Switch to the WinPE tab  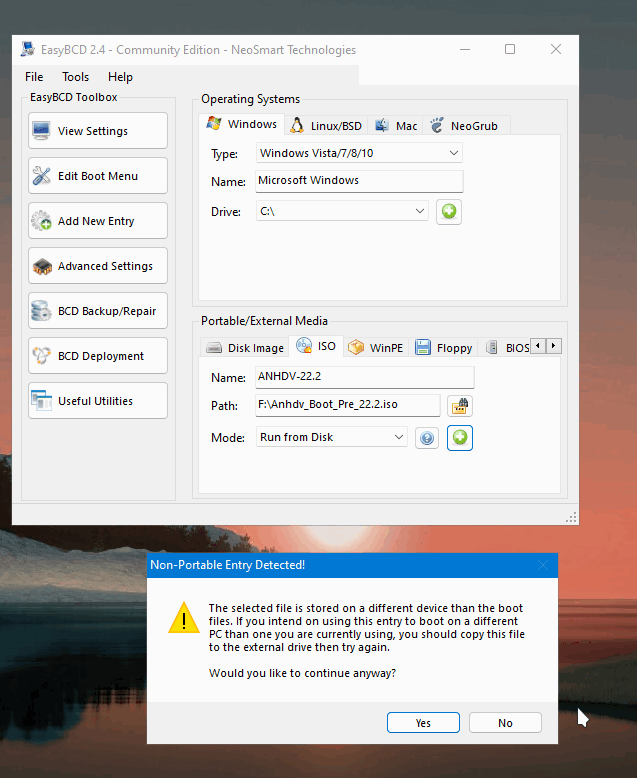(x=376, y=348)
